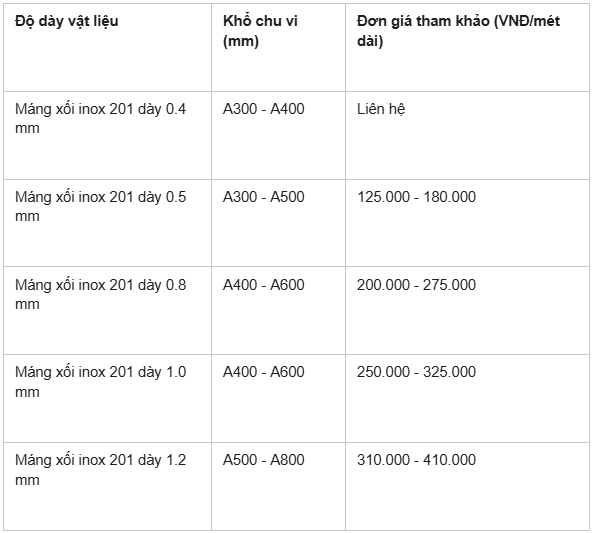Select the 'Máng xối inox 201 dày 0.4 mm' cell

107,135
